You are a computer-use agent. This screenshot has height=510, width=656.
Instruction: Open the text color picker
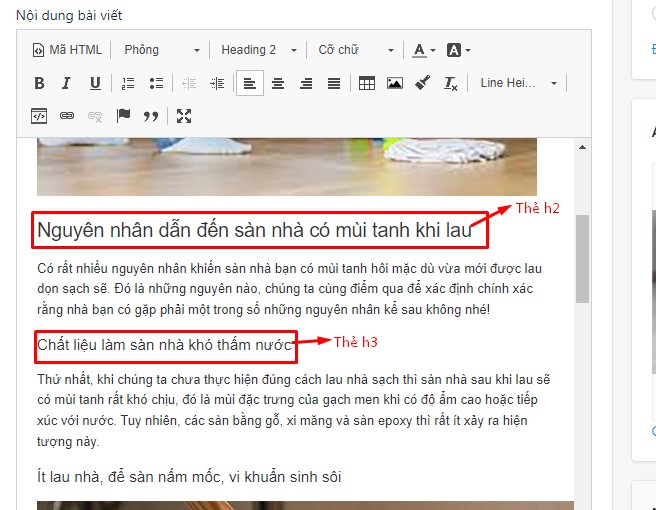coord(423,50)
